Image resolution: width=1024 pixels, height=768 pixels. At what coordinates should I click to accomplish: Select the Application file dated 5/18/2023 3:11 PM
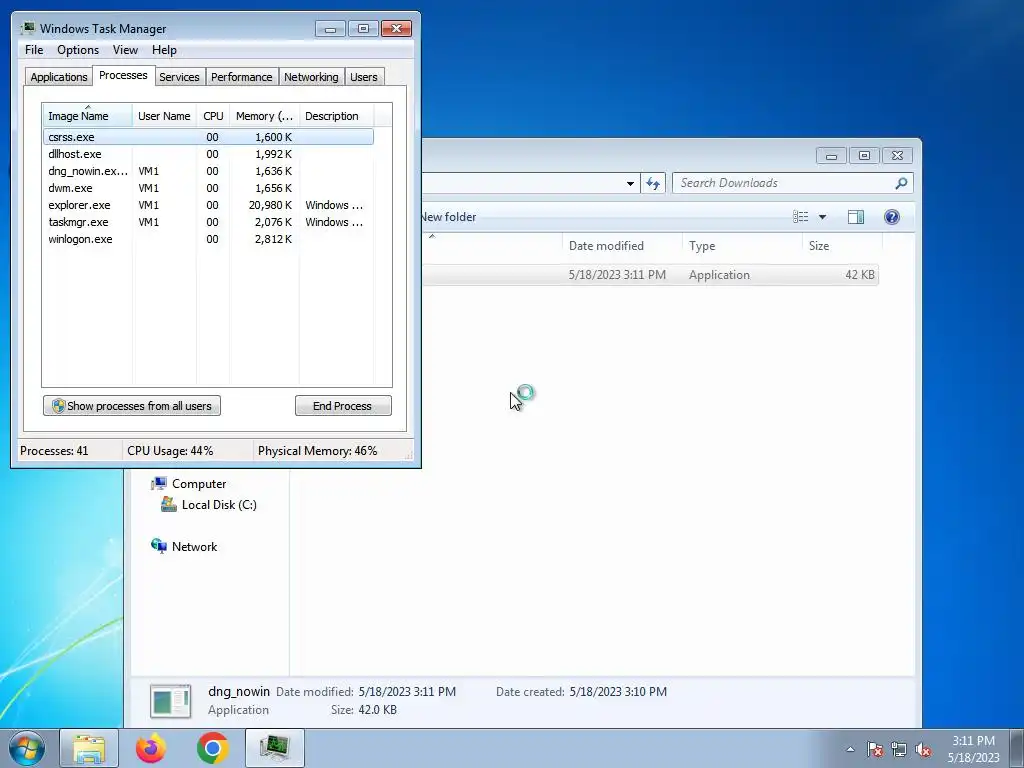tap(650, 275)
